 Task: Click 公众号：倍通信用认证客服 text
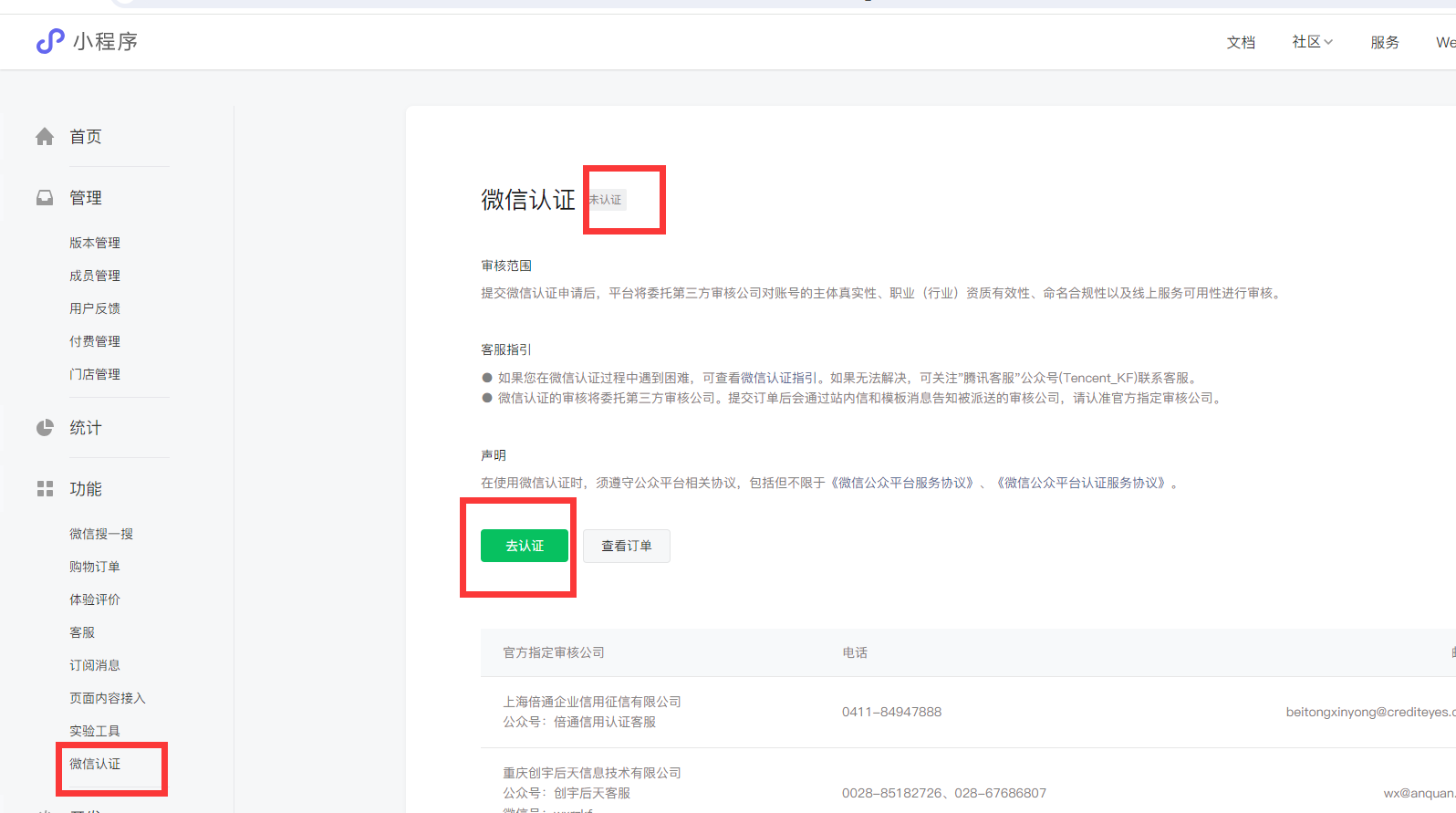(579, 722)
